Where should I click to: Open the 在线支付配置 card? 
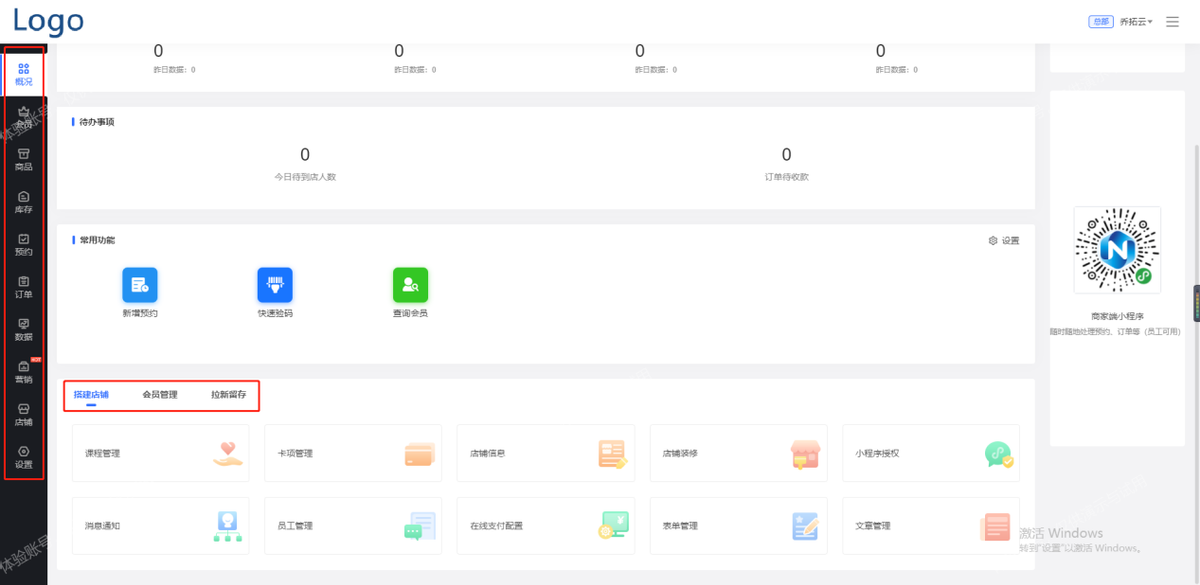pos(545,525)
